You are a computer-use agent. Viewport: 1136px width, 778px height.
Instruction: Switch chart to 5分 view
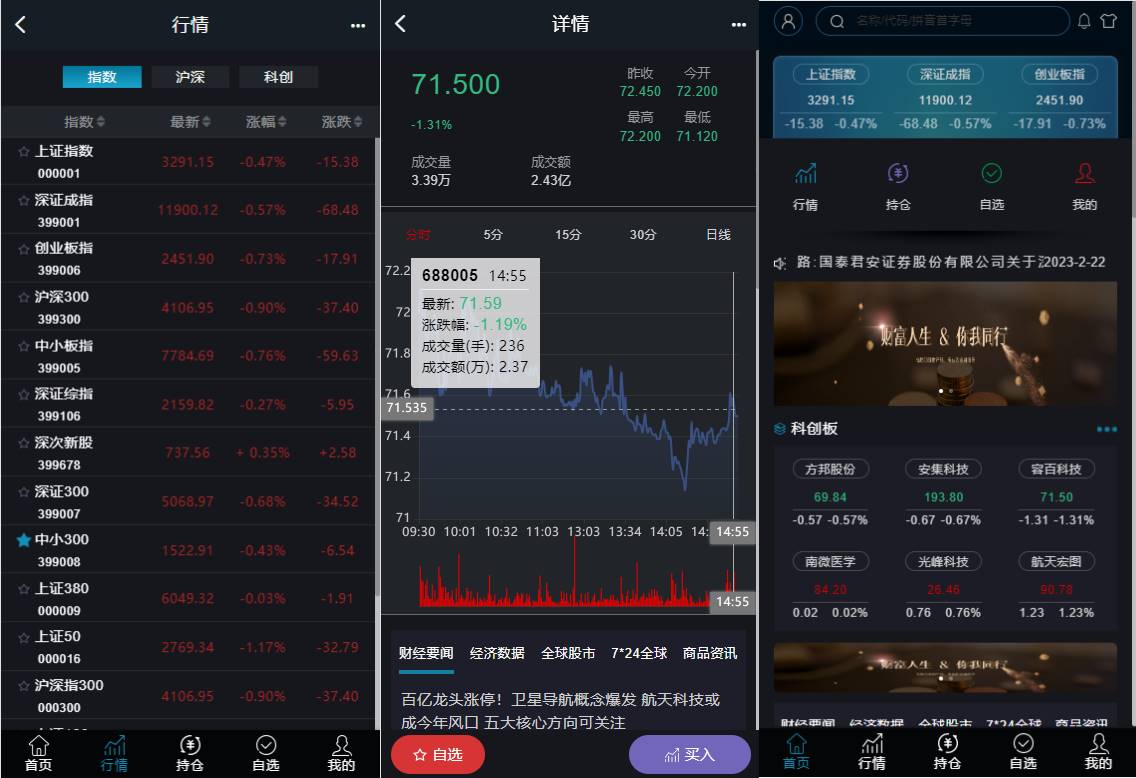[x=493, y=235]
